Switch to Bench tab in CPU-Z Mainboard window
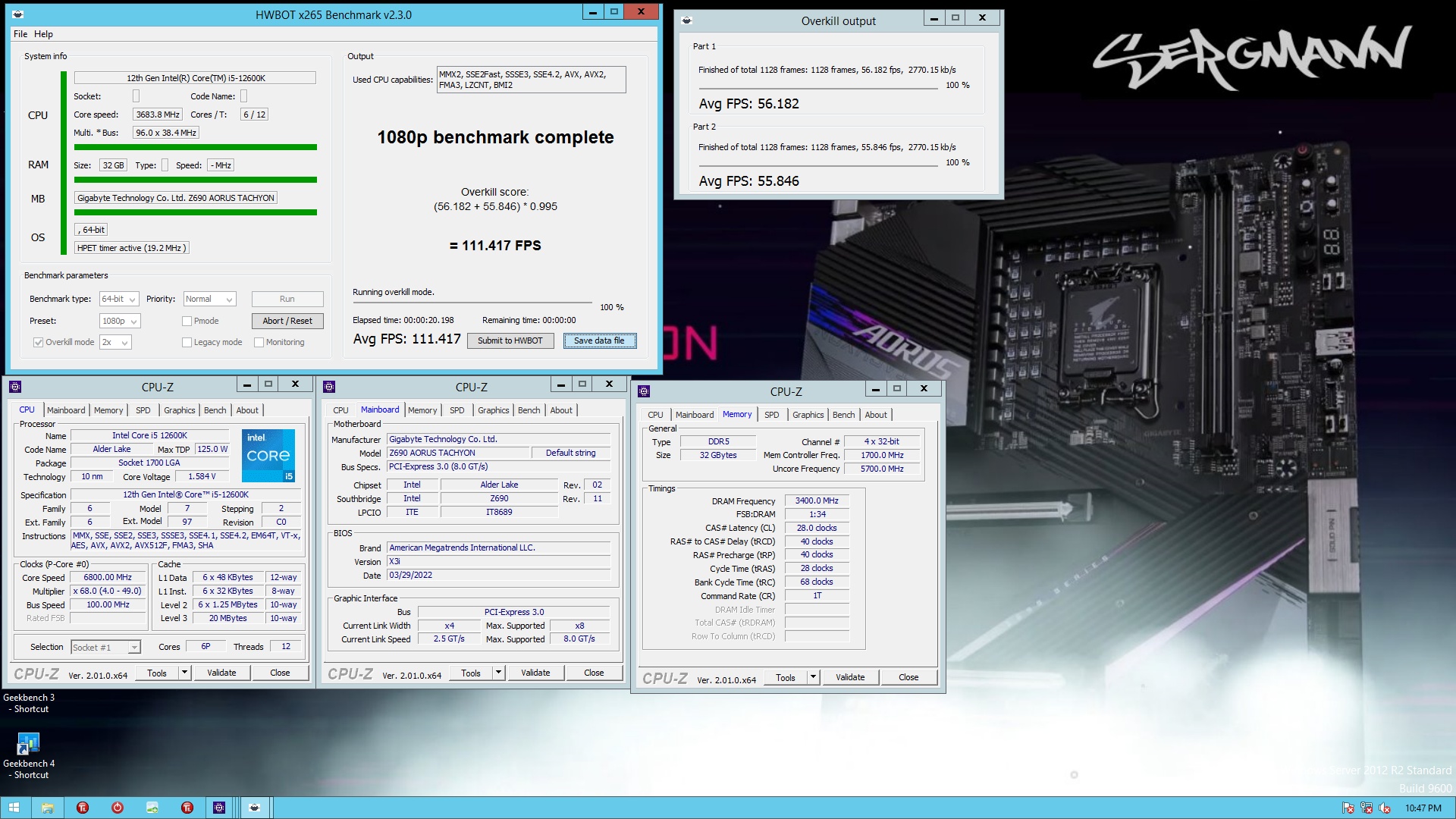 click(529, 410)
